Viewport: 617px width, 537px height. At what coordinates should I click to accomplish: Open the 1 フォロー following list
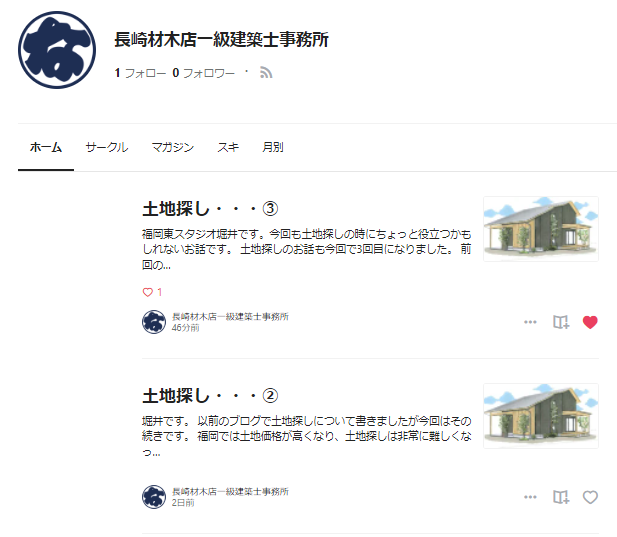140,73
